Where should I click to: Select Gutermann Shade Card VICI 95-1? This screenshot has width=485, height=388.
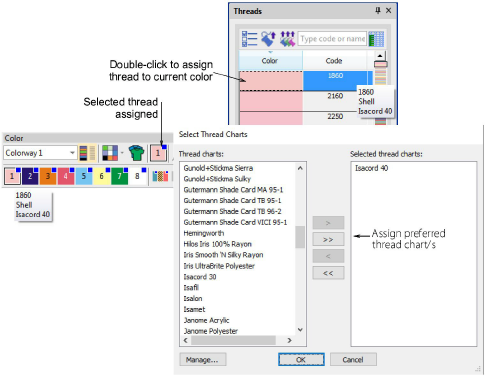click(235, 222)
